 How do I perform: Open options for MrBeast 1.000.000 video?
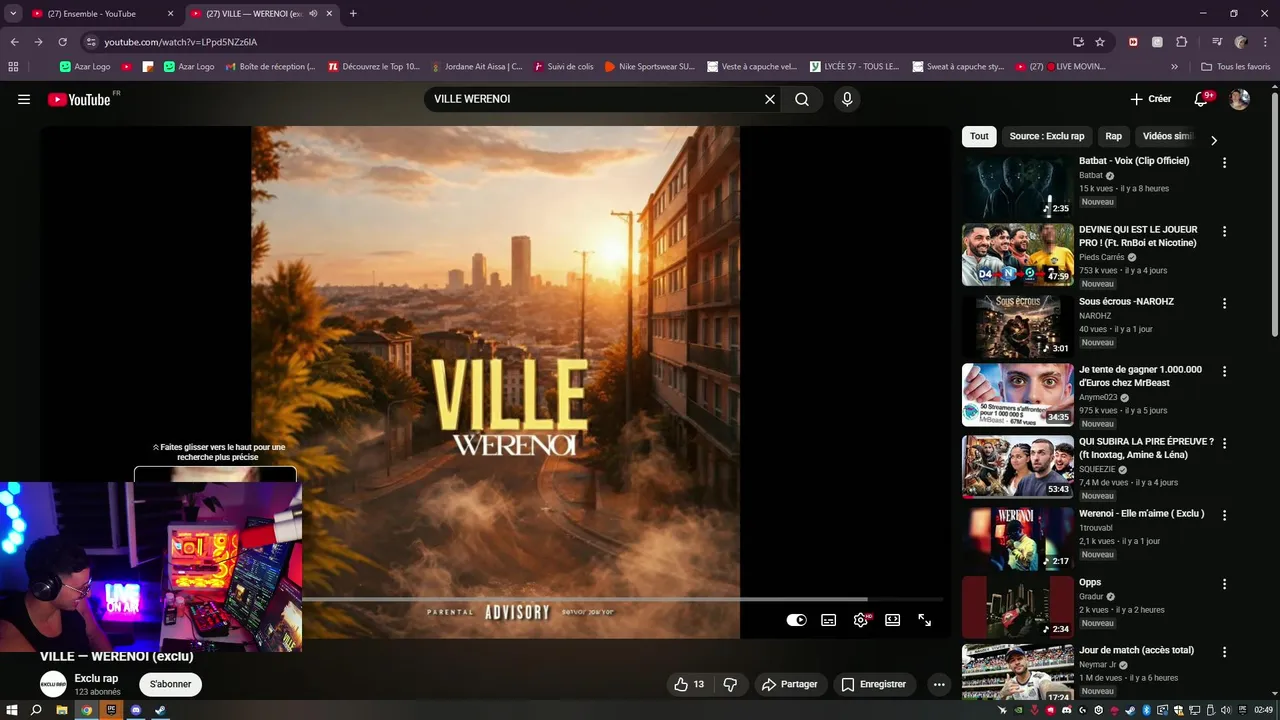point(1224,371)
